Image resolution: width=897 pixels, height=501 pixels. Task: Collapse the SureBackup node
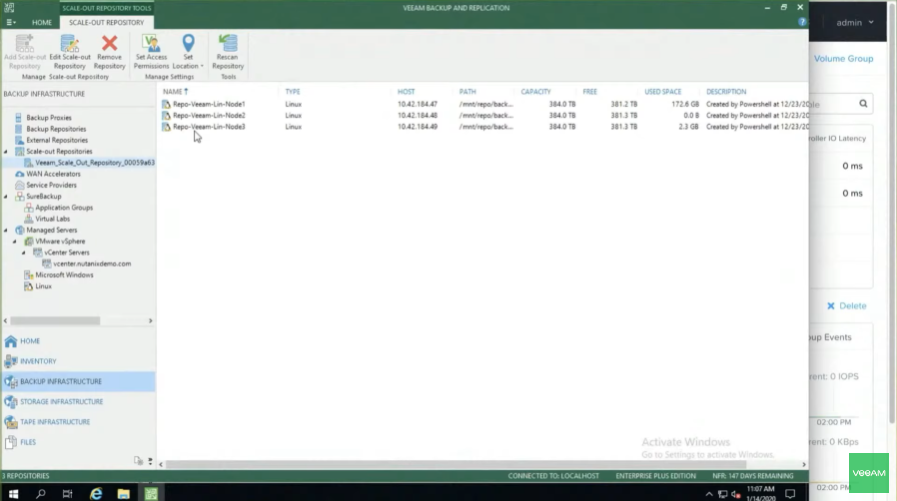(6, 196)
